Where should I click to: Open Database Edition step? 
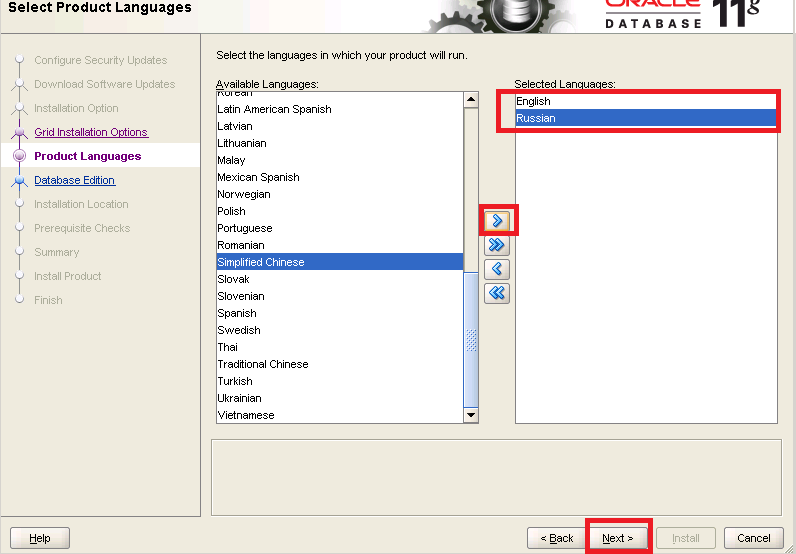[x=75, y=180]
